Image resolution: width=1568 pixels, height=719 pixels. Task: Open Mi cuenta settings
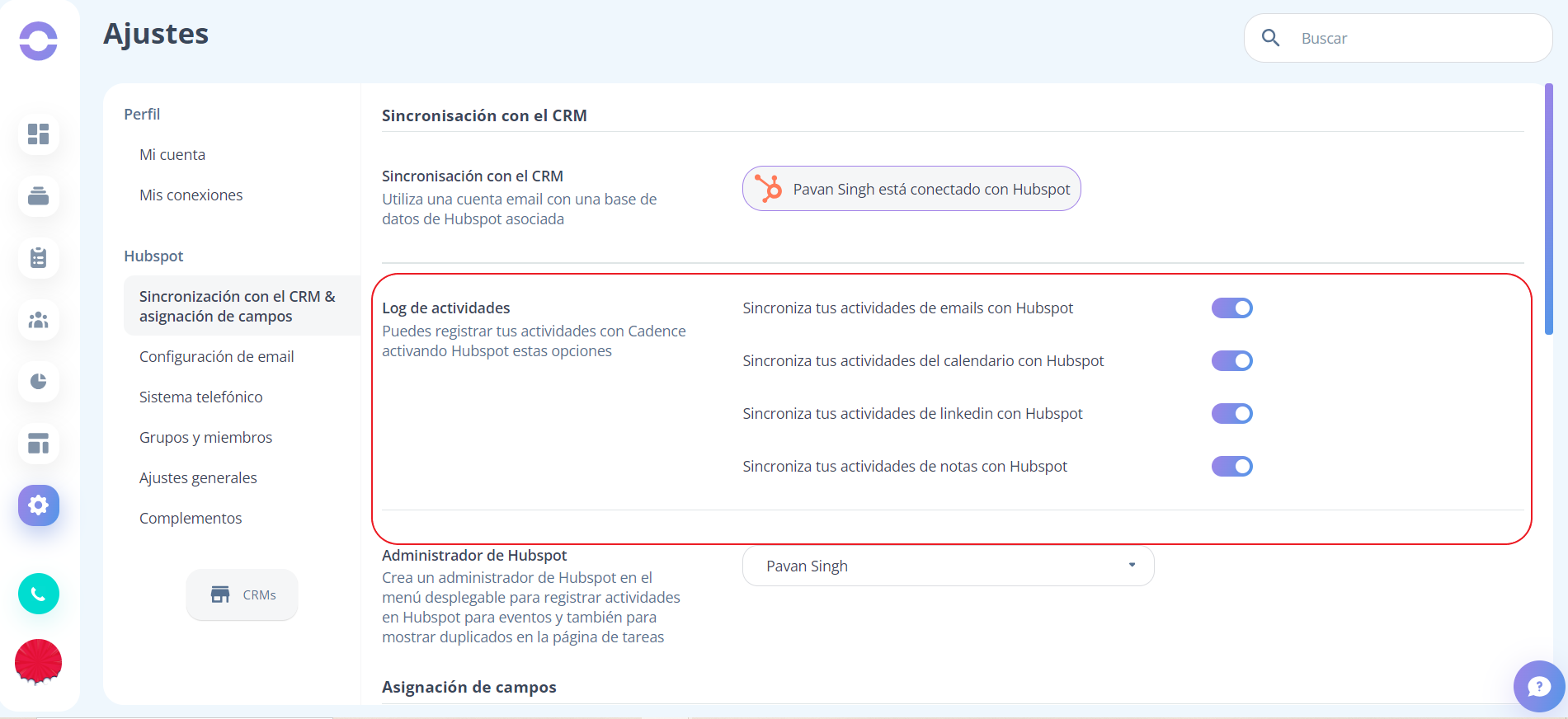tap(172, 154)
